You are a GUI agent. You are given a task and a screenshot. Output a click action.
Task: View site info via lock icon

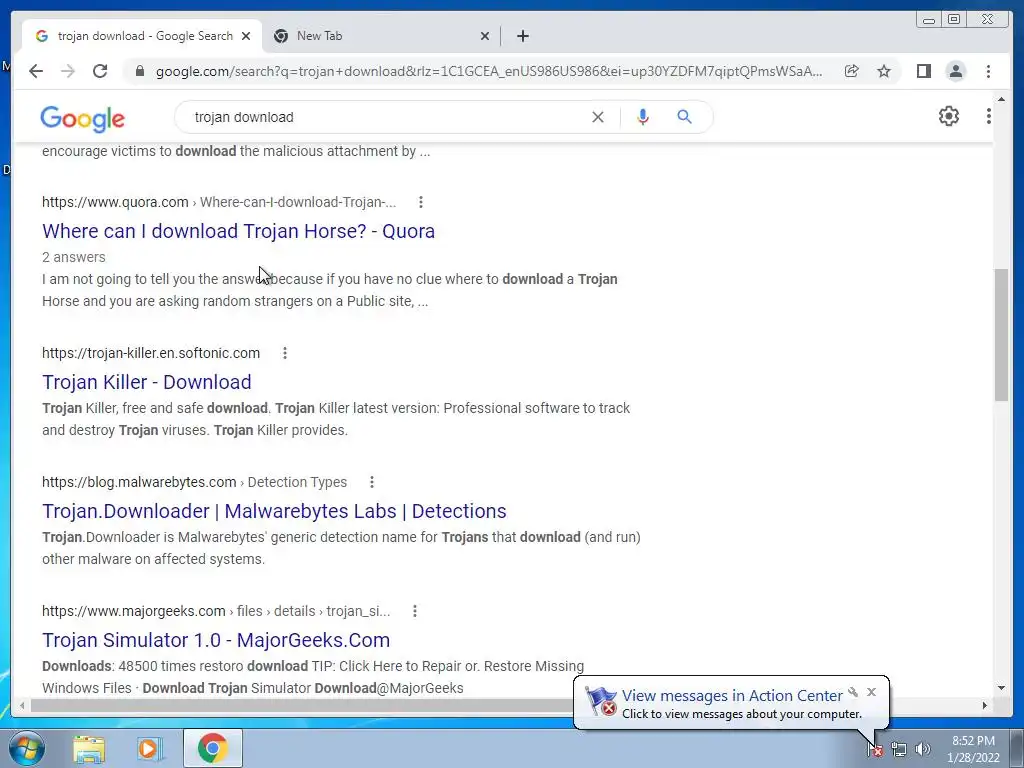point(139,71)
